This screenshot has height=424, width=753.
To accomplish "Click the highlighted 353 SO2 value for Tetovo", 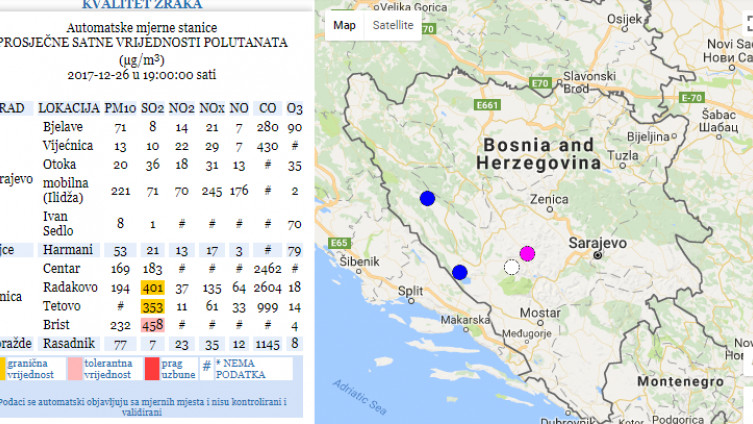I will pyautogui.click(x=152, y=306).
